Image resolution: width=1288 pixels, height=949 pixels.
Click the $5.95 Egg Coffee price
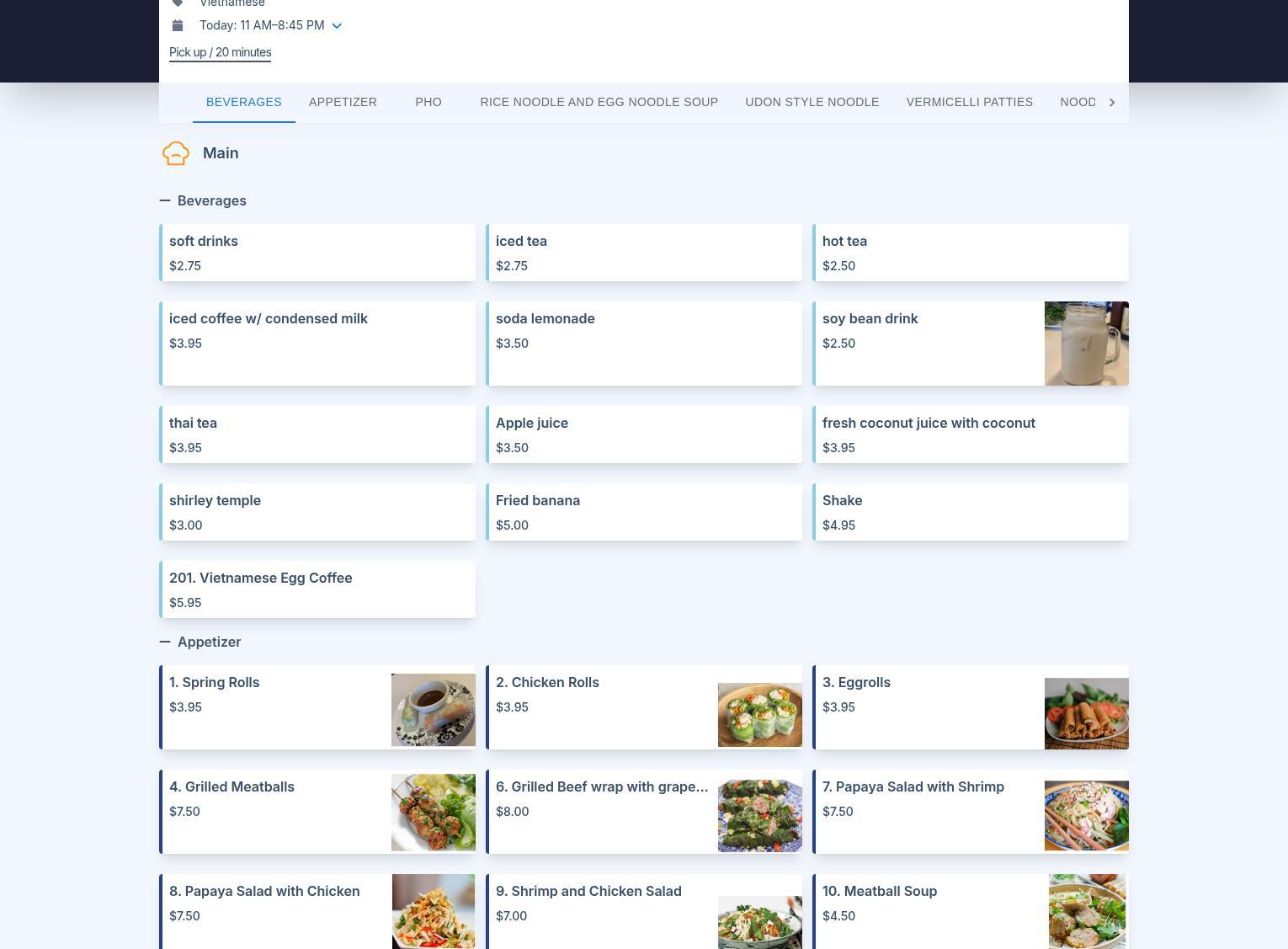click(185, 603)
